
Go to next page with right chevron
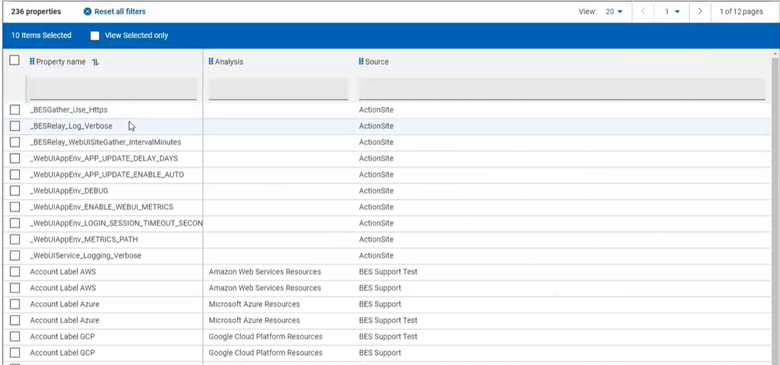click(700, 11)
